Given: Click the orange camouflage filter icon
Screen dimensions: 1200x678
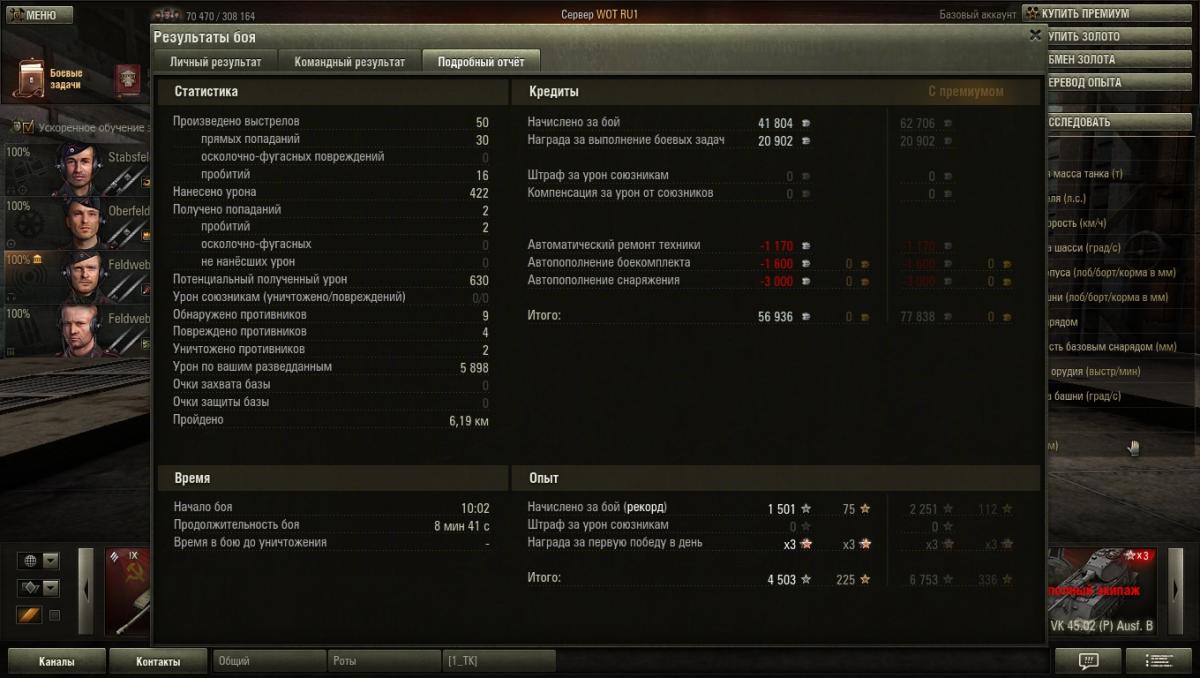Looking at the screenshot, I should 29,615.
